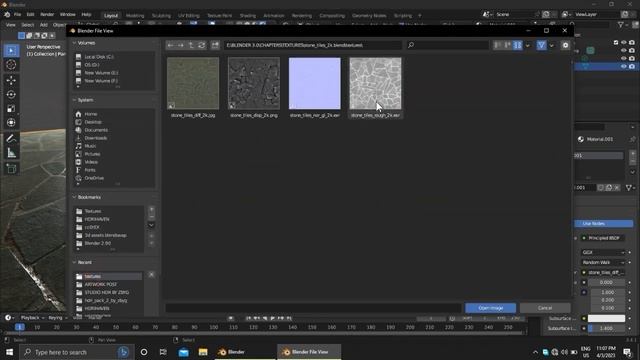The height and width of the screenshot is (360, 640).
Task: Switch to thumbnails display mode
Action: pyautogui.click(x=517, y=45)
